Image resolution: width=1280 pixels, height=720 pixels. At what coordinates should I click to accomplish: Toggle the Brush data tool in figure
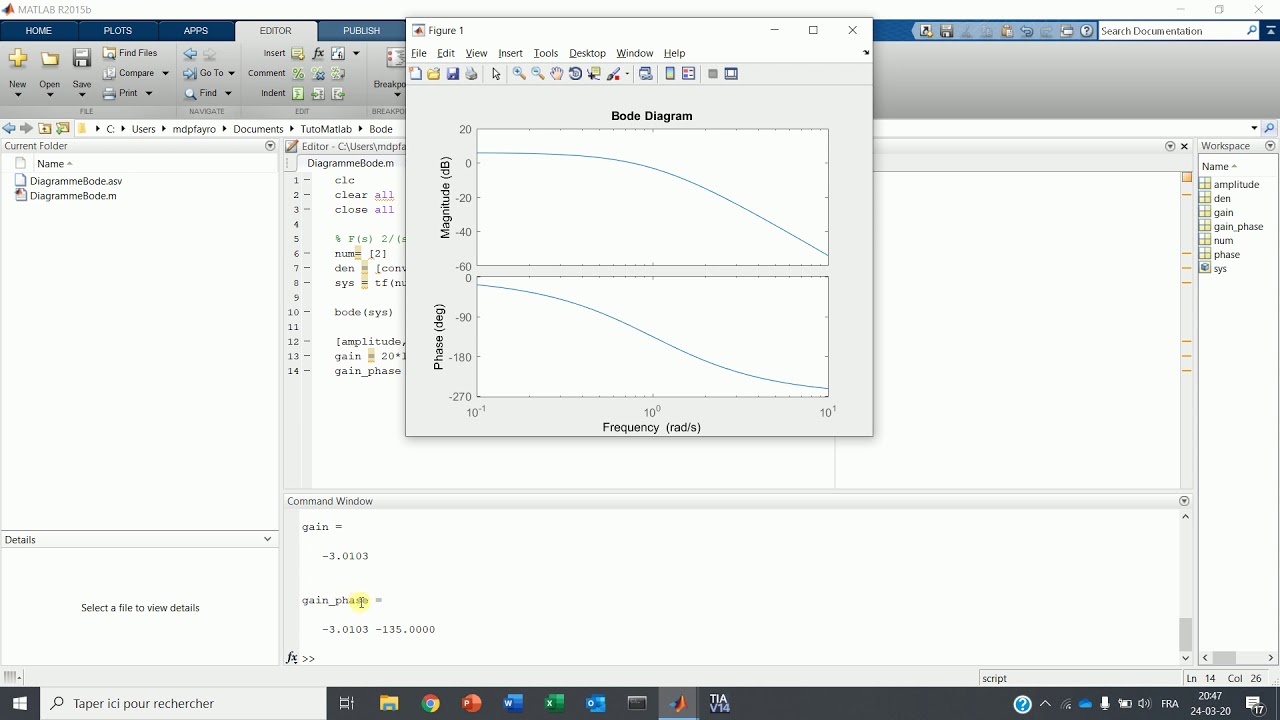[x=614, y=74]
